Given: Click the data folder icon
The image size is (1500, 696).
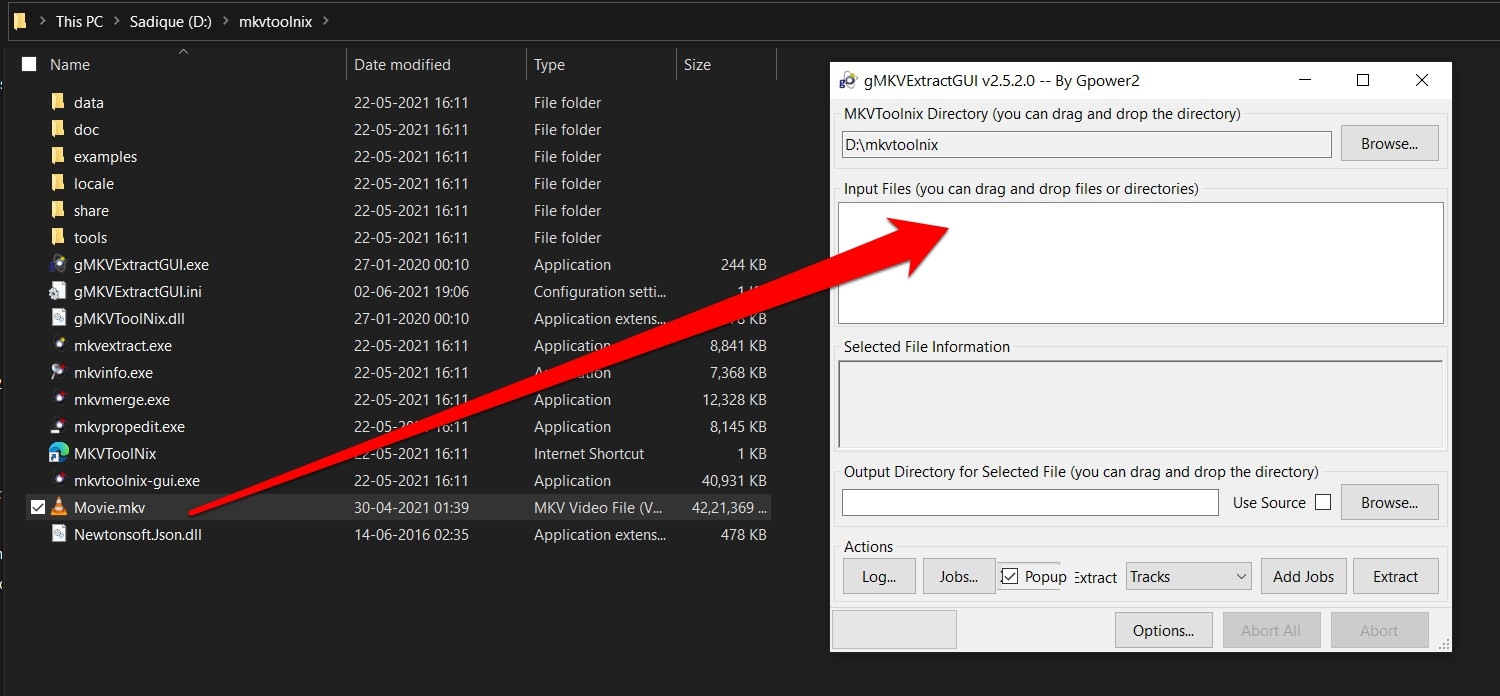Looking at the screenshot, I should coord(58,102).
